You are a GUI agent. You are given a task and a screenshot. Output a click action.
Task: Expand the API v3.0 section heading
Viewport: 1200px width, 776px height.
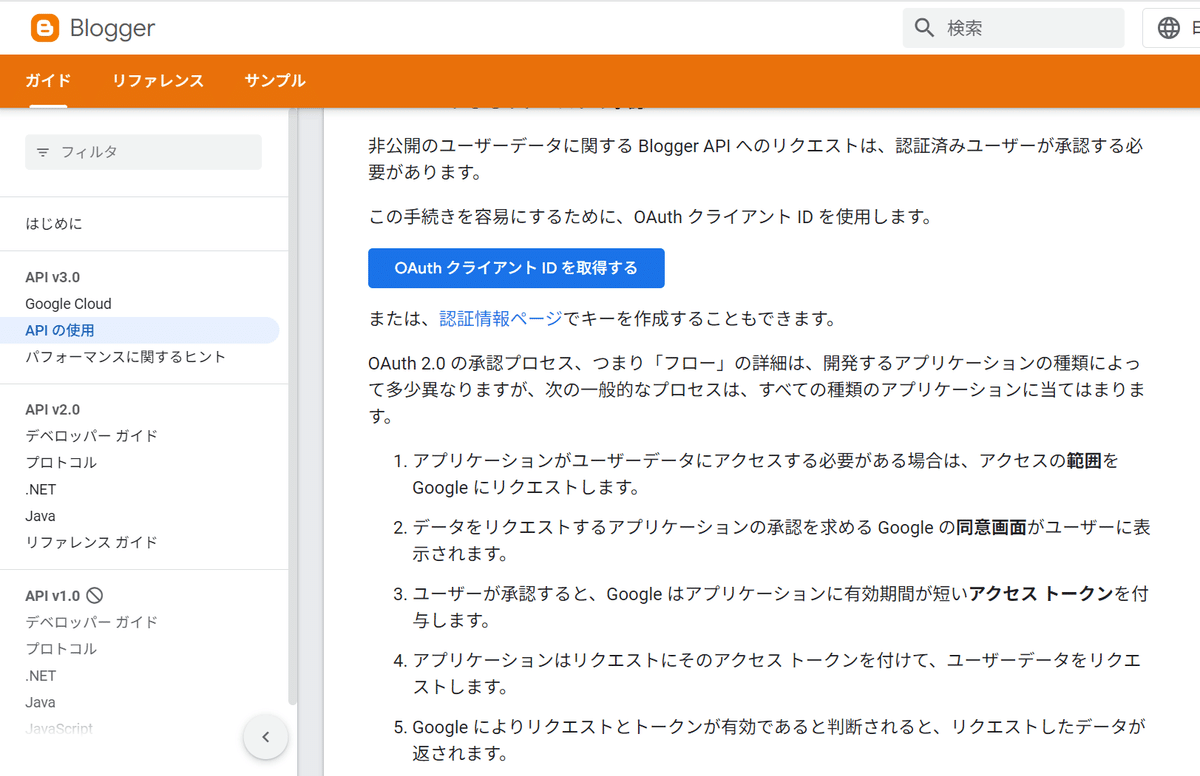pyautogui.click(x=52, y=277)
